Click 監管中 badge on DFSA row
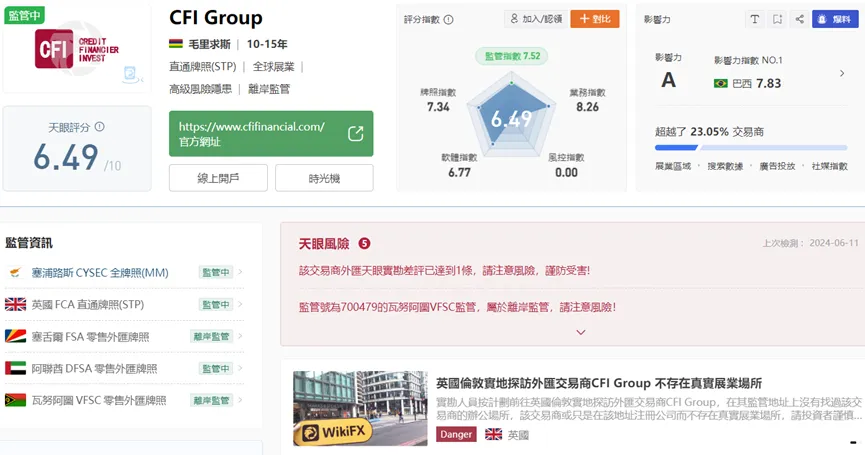 click(x=216, y=368)
